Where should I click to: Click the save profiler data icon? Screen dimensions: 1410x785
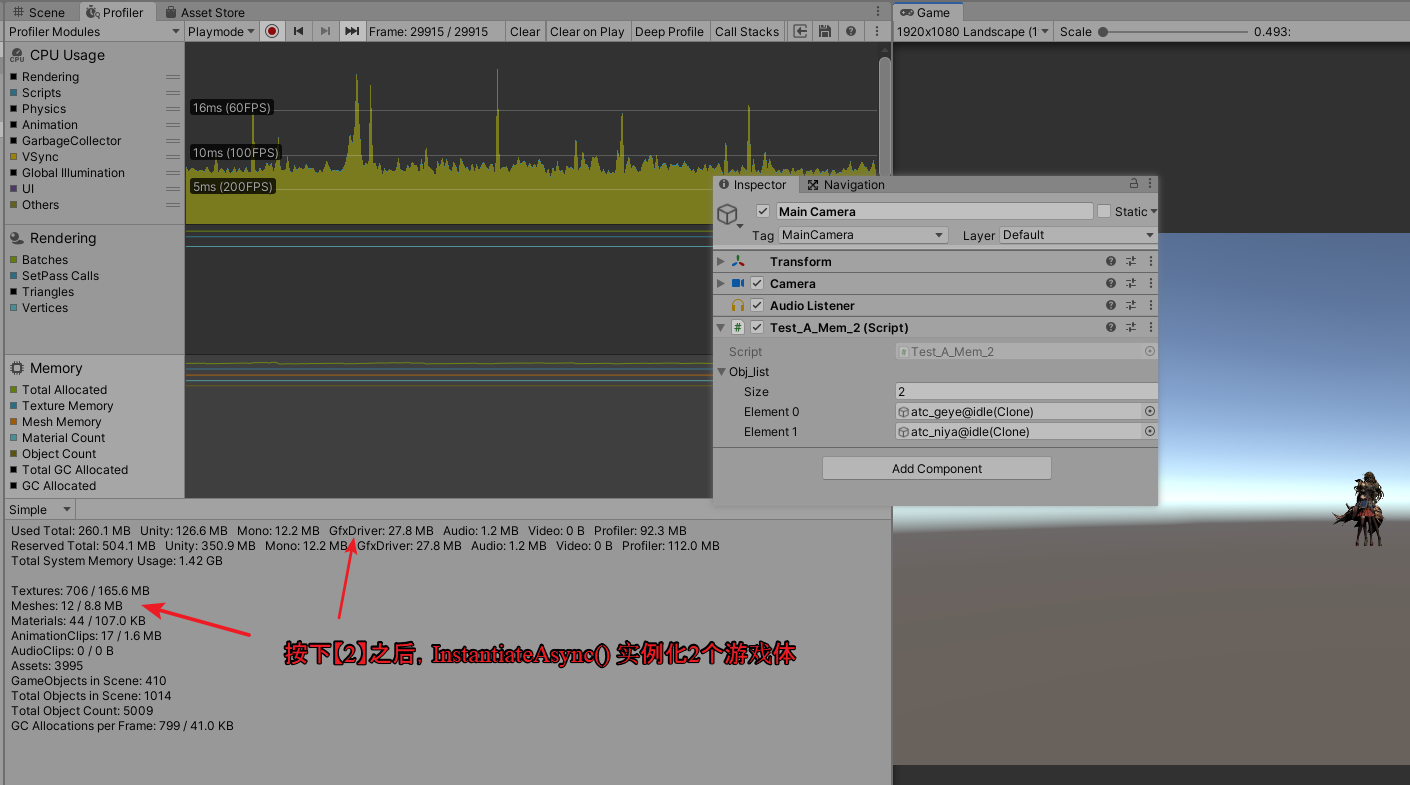pyautogui.click(x=824, y=31)
